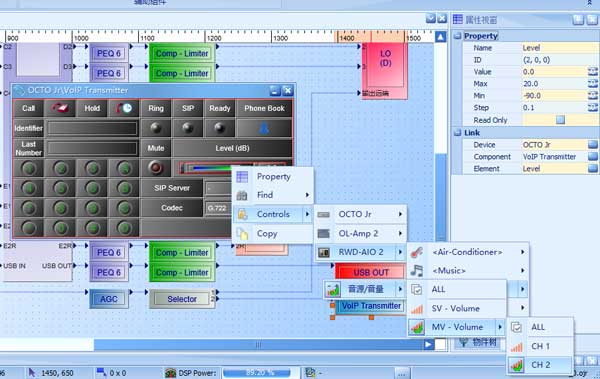600x379 pixels.
Task: Click the Music note icon
Action: coord(416,271)
